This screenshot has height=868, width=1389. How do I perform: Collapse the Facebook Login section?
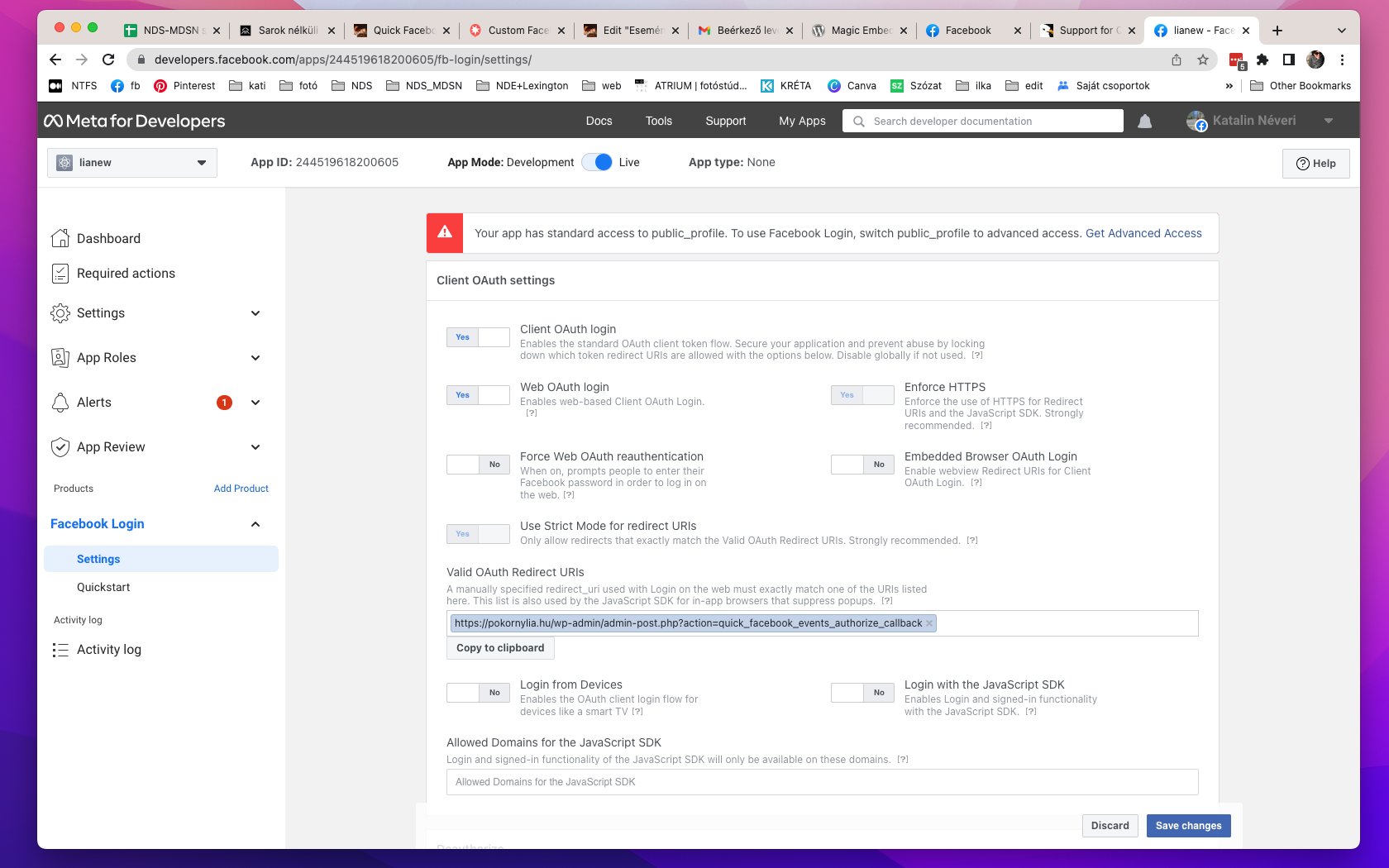pyautogui.click(x=255, y=524)
